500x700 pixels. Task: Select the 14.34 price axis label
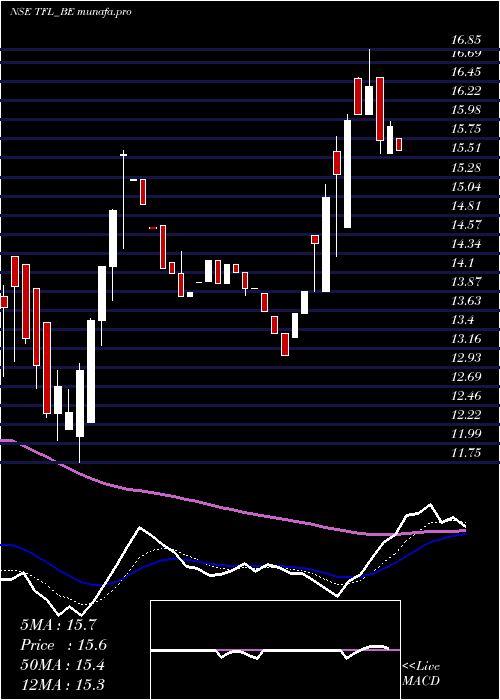click(466, 244)
